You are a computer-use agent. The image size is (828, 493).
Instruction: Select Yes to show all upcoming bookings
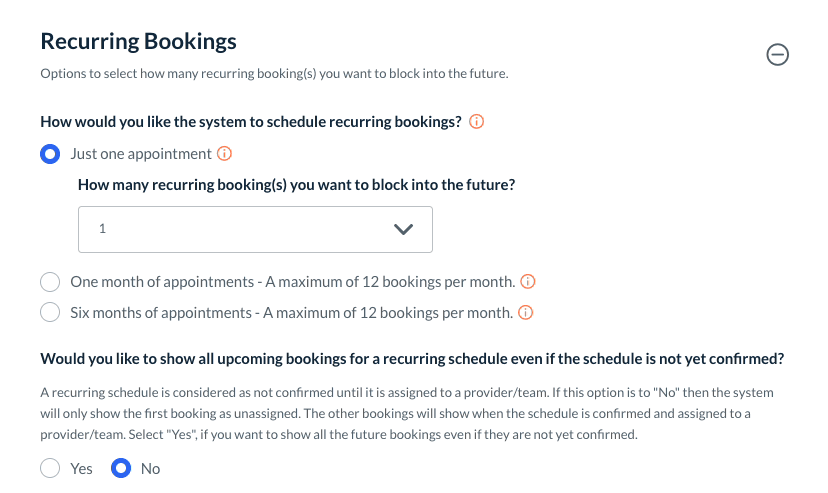click(x=50, y=468)
